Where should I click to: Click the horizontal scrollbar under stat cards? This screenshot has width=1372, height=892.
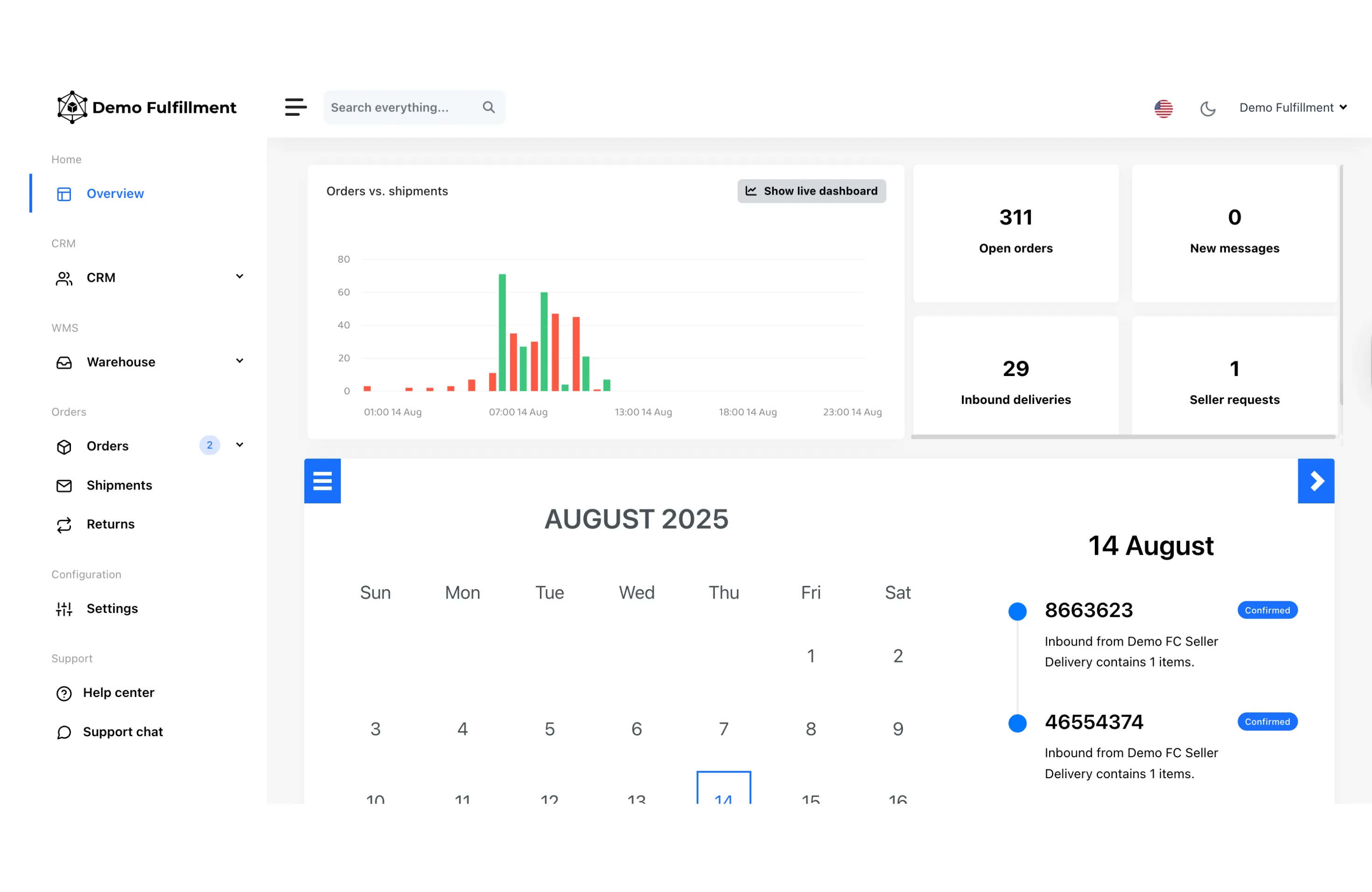point(1123,437)
